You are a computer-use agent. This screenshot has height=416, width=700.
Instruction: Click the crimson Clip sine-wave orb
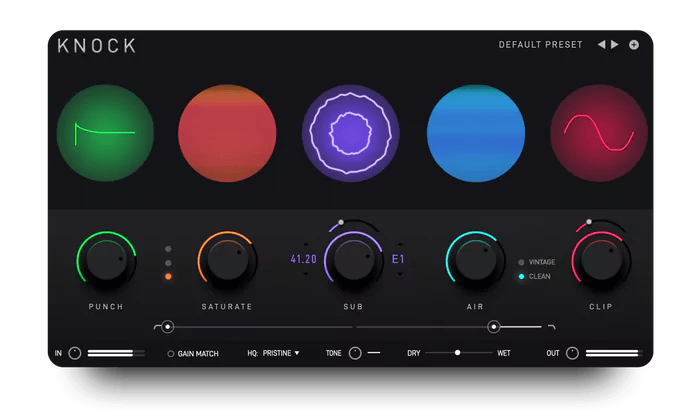599,133
